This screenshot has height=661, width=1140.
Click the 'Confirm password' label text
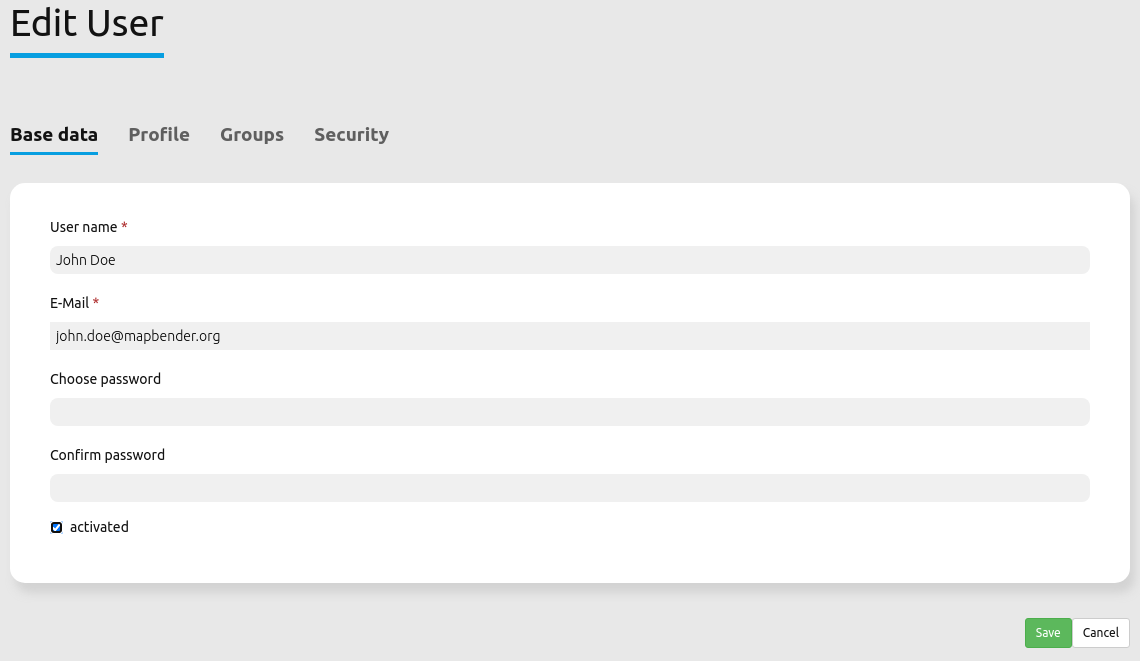(x=107, y=455)
